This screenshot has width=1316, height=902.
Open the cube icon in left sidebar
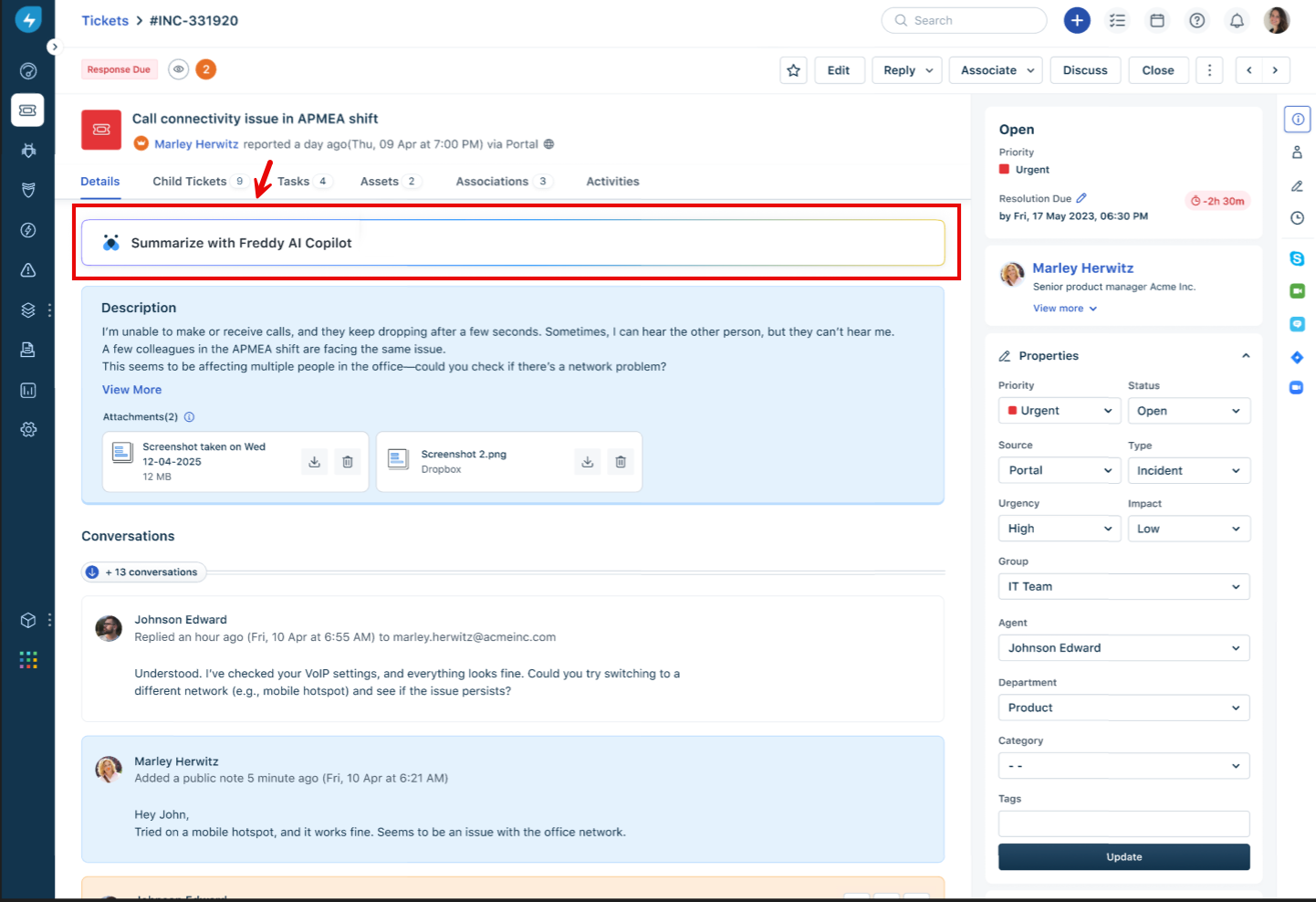pos(28,621)
